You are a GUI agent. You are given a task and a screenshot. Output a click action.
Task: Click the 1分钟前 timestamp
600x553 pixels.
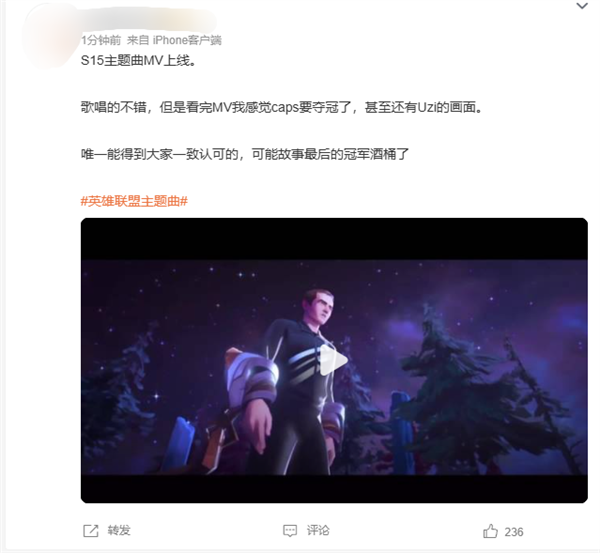(101, 40)
